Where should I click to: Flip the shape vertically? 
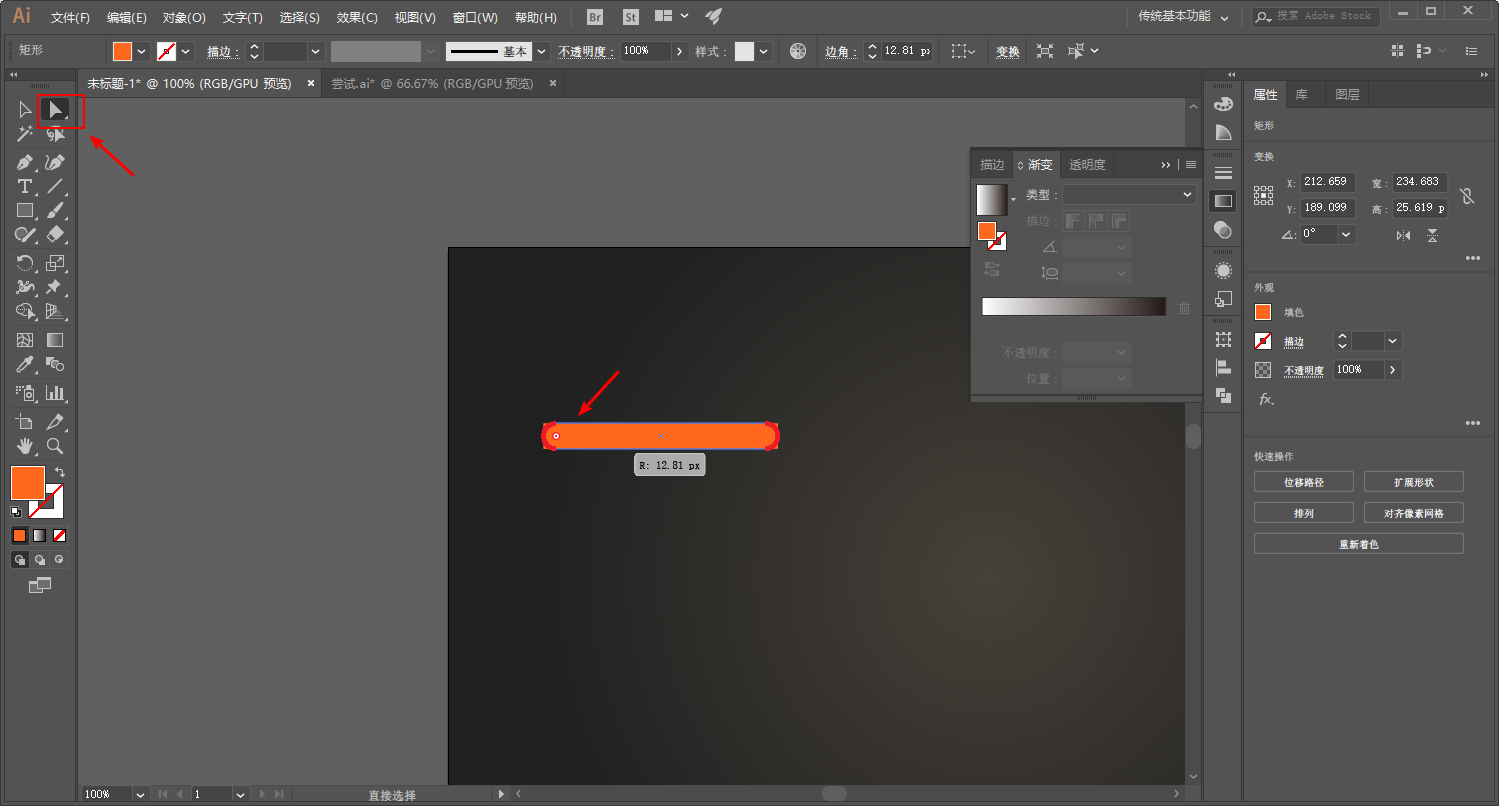click(x=1433, y=235)
